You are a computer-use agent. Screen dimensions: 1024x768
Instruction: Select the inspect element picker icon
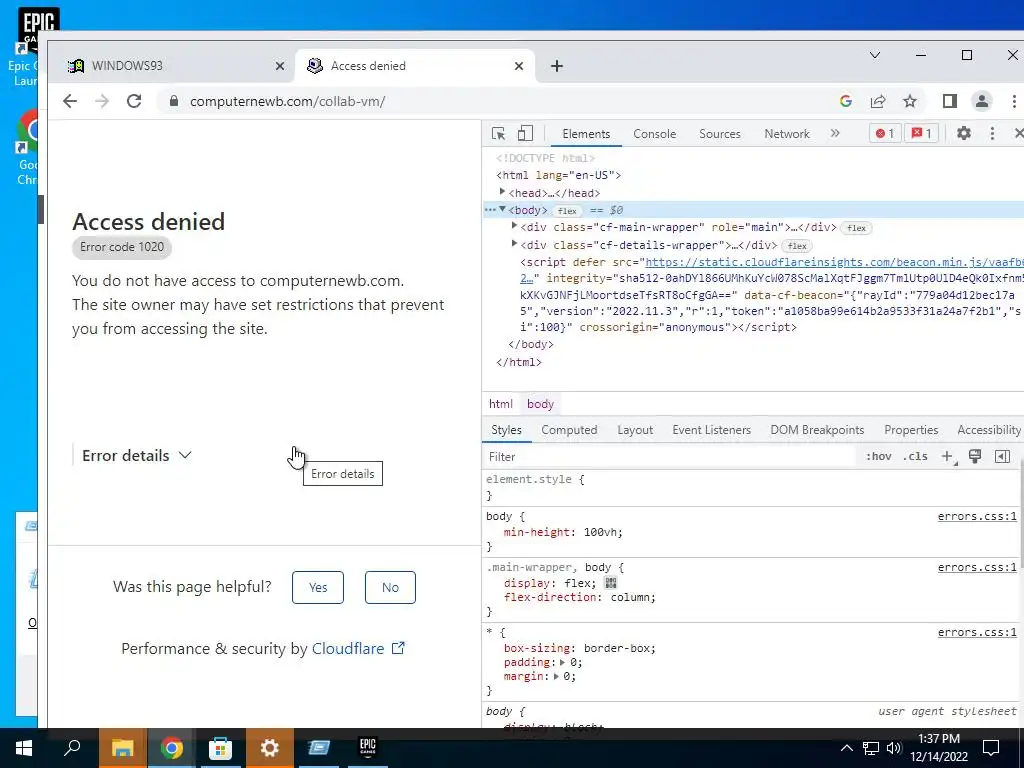498,134
